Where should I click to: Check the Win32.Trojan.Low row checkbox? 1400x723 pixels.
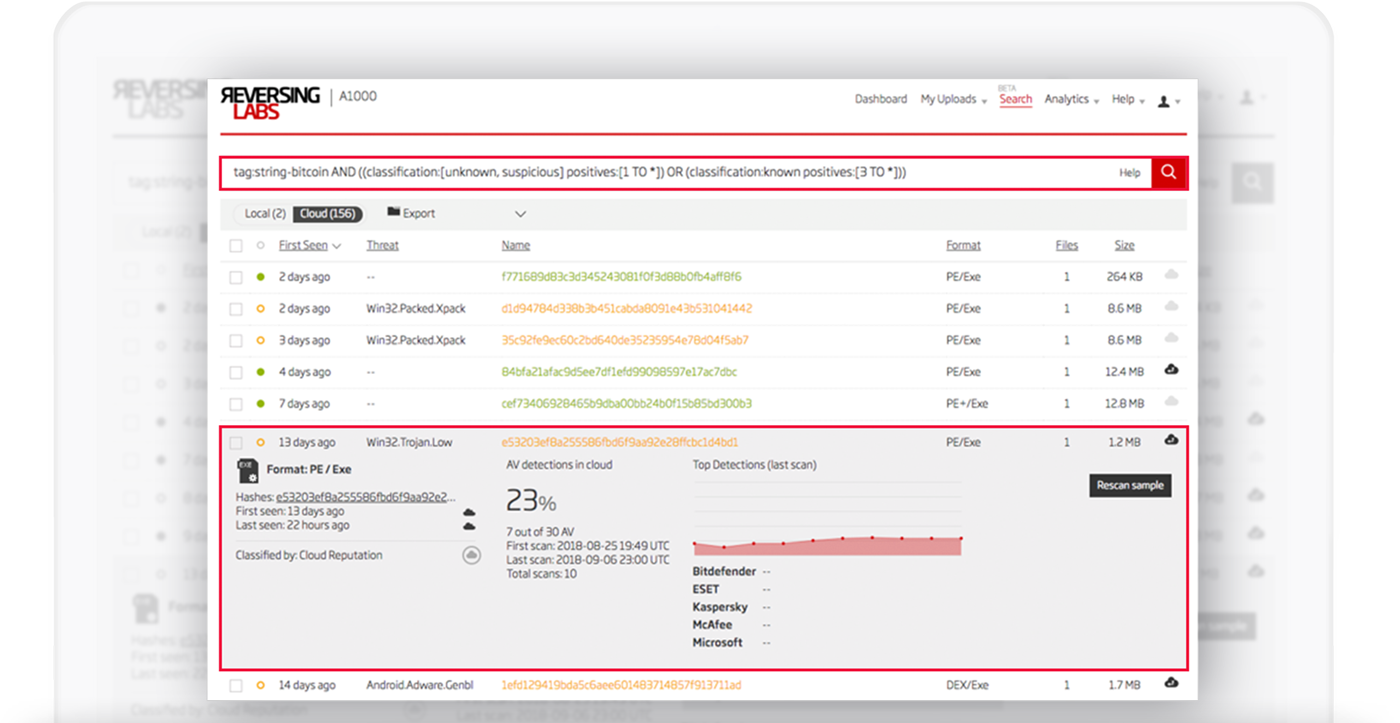pos(236,443)
